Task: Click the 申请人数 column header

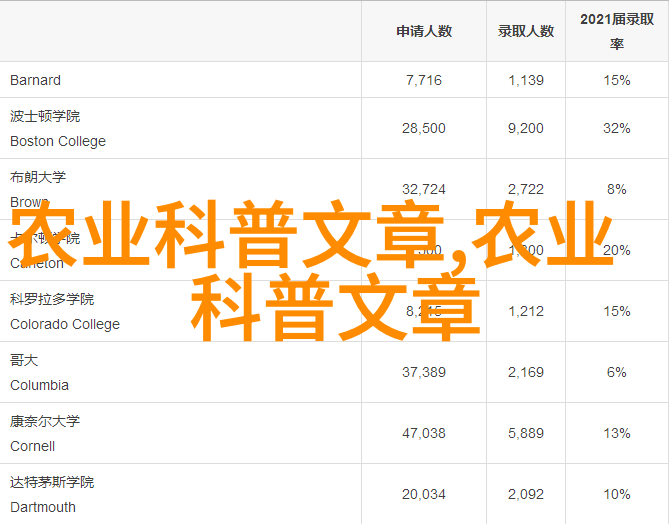Action: pyautogui.click(x=424, y=31)
